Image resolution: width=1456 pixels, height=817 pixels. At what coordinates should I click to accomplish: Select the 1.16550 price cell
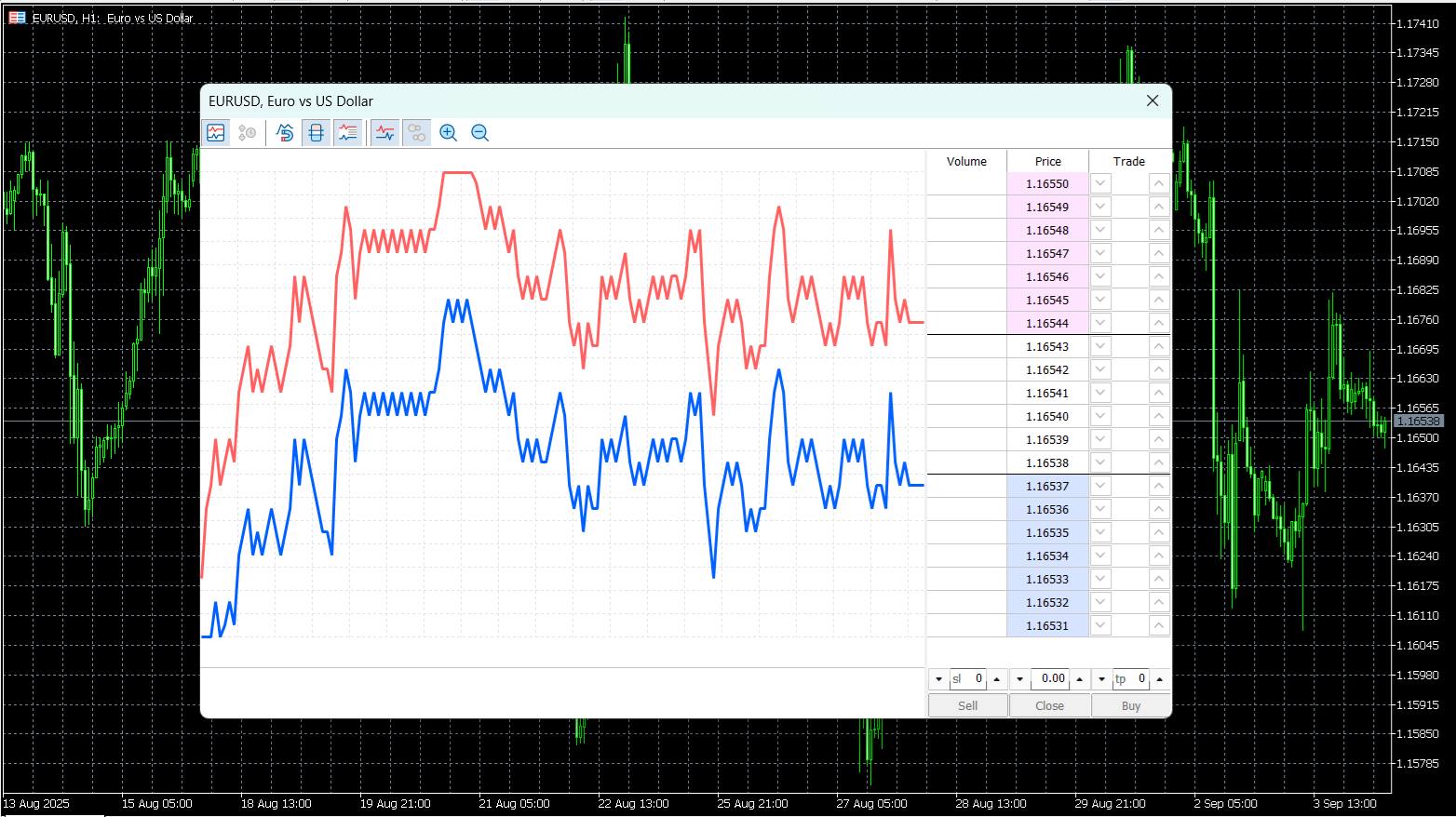pos(1047,183)
